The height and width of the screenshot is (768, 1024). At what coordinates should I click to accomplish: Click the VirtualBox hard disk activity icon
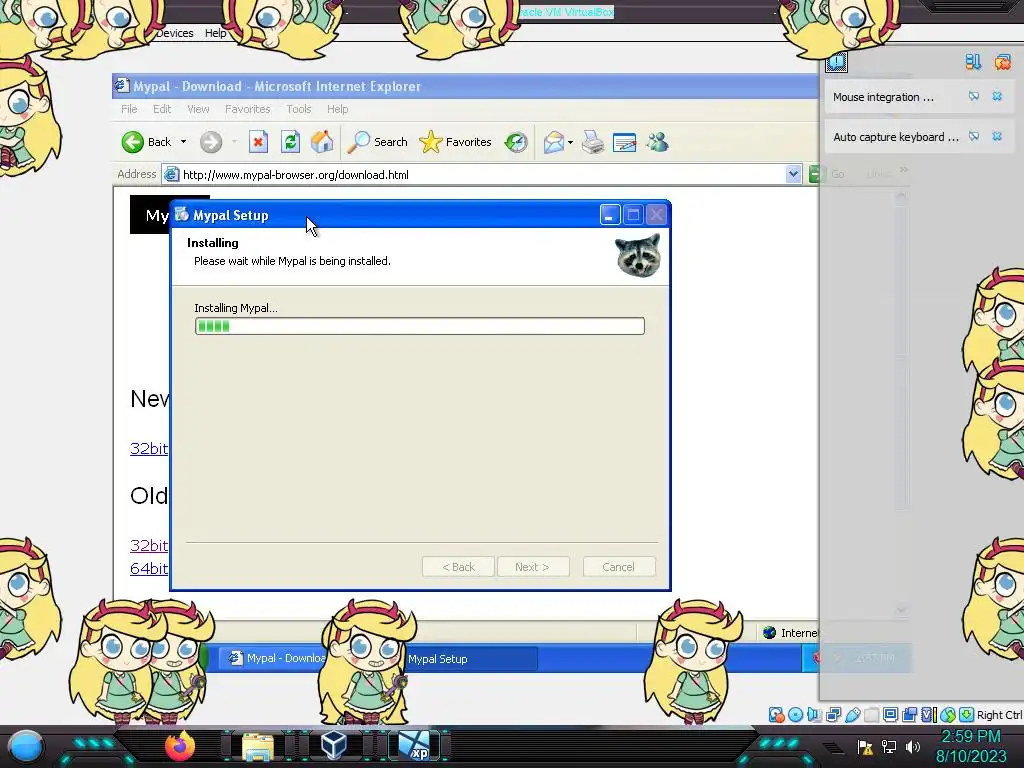coord(776,714)
